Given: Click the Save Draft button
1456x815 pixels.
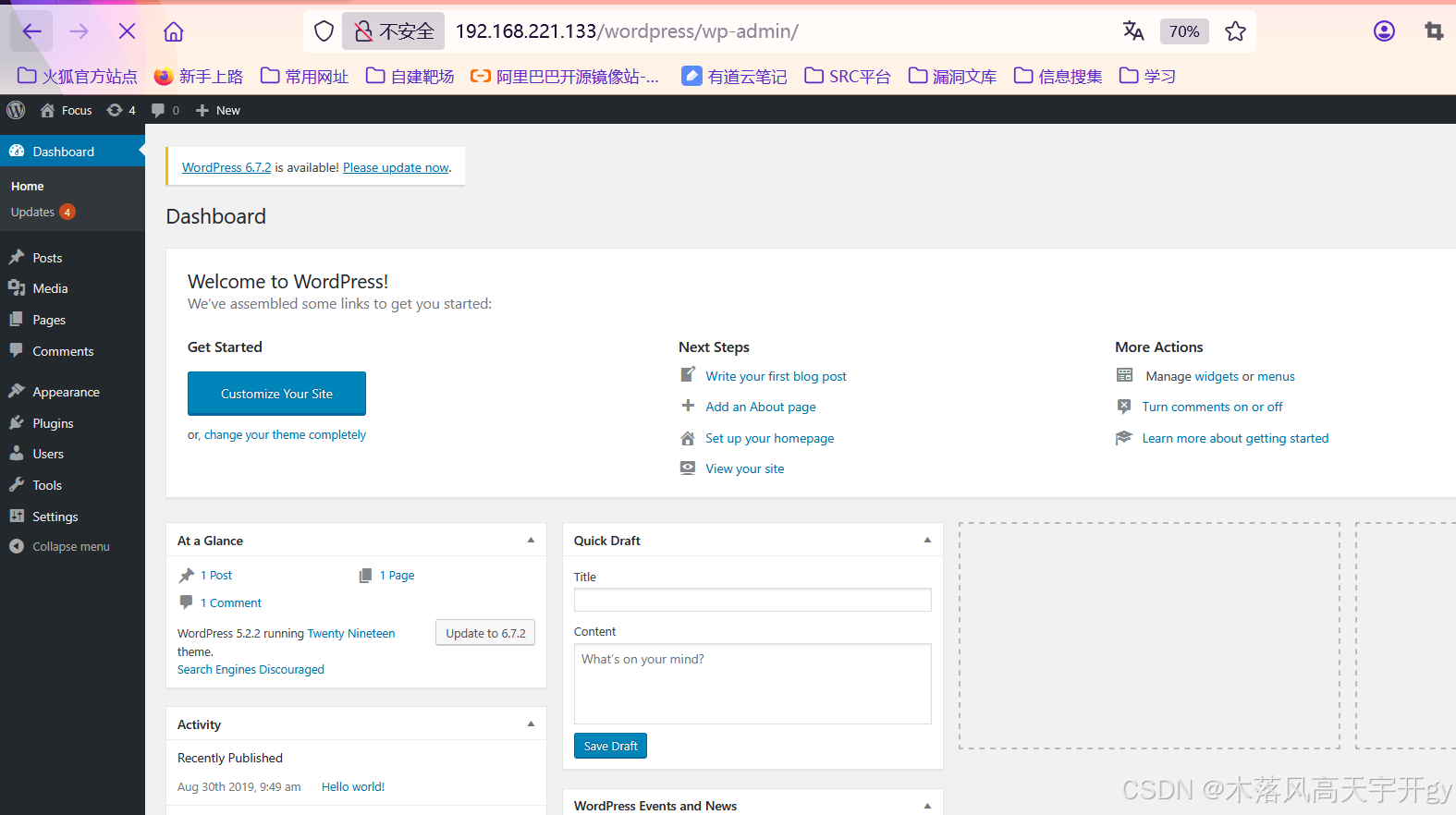Looking at the screenshot, I should [x=610, y=746].
